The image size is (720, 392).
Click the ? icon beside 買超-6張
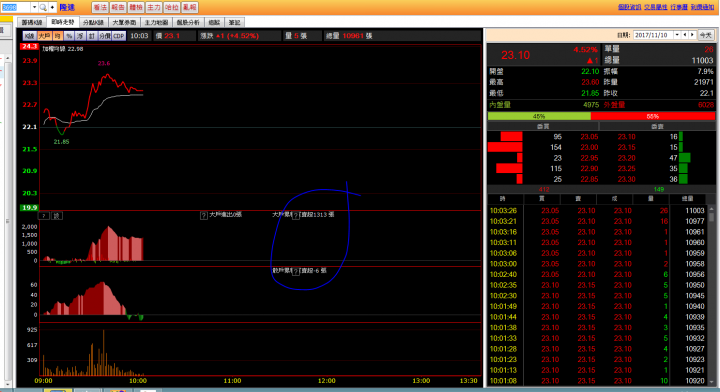[296, 271]
